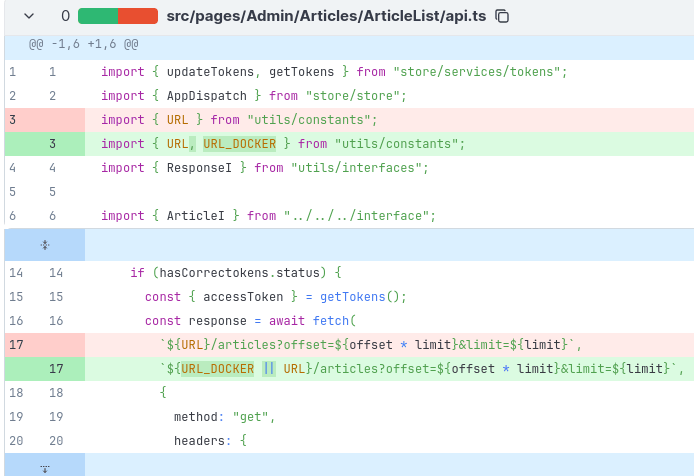
Task: Click headers: { on line 20
Action: (x=210, y=441)
